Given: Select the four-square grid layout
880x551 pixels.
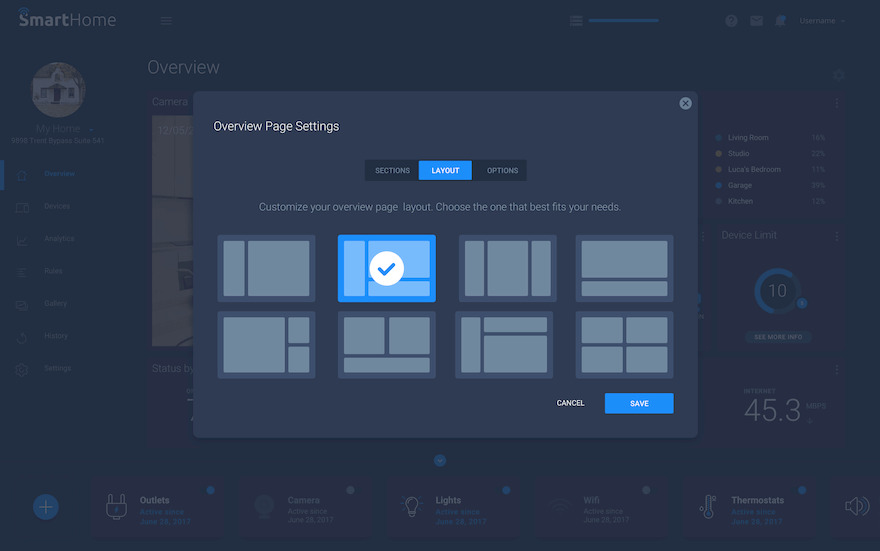Looking at the screenshot, I should coord(624,345).
